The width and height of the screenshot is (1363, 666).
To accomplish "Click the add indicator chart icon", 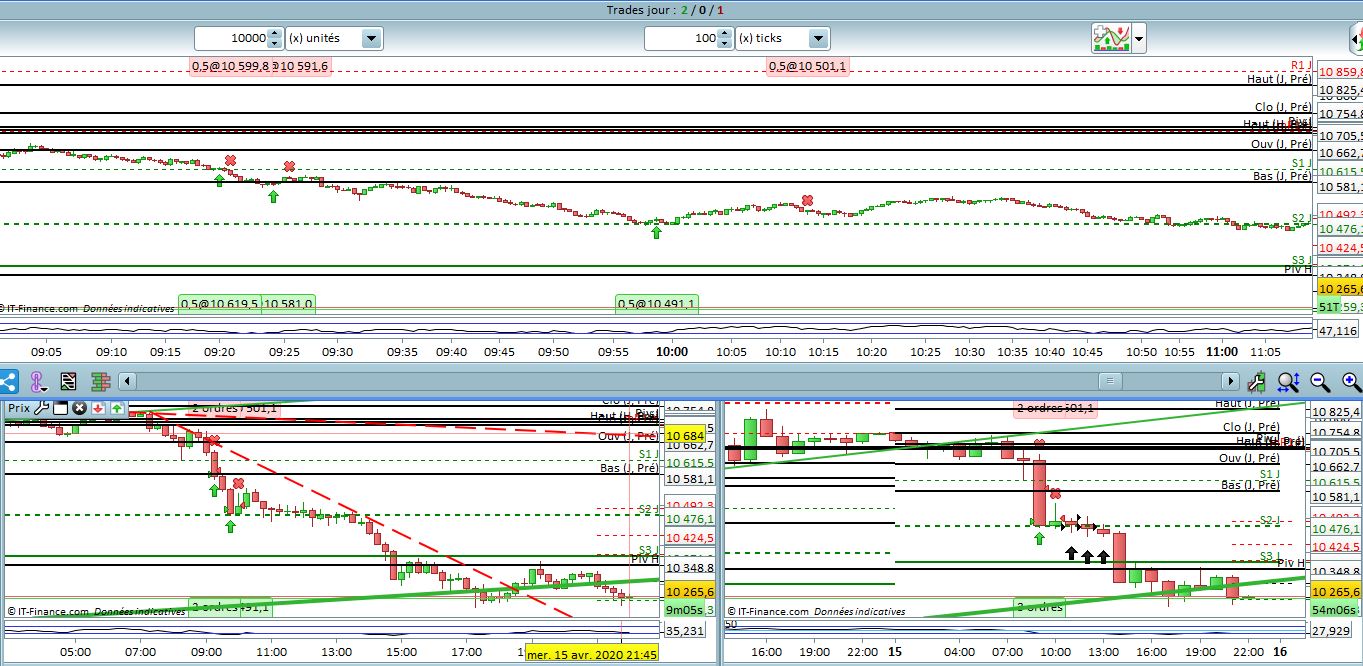I will tap(1111, 38).
